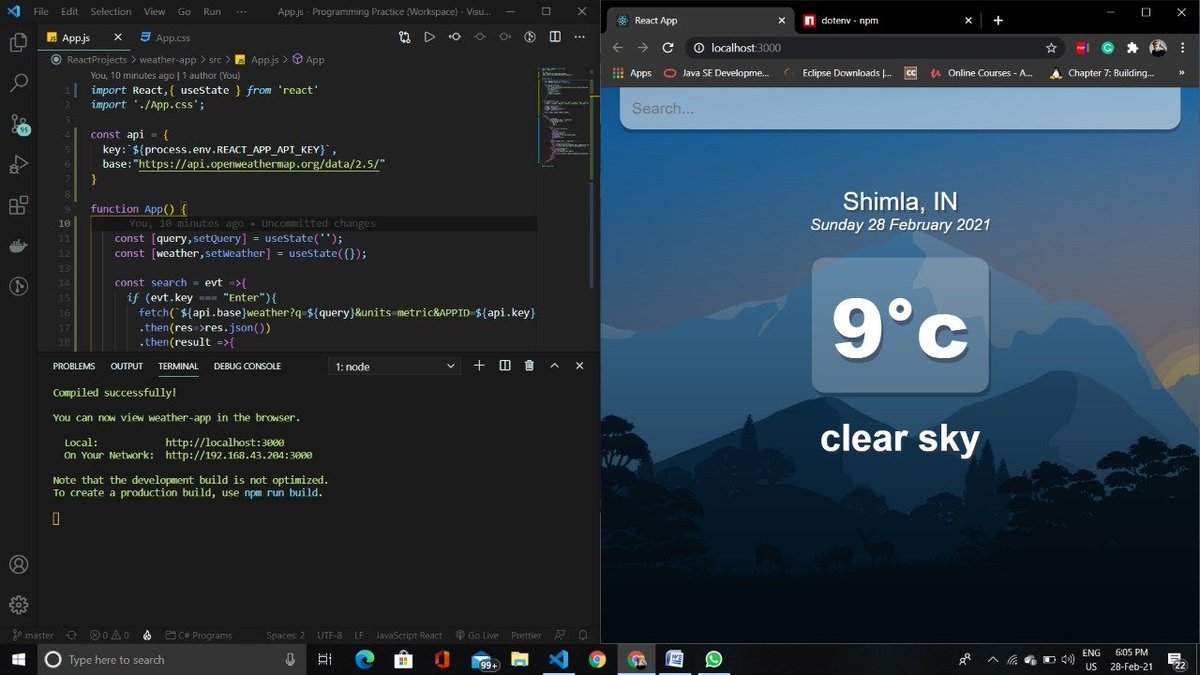Viewport: 1200px width, 675px height.
Task: Split the terminal panel
Action: [505, 366]
